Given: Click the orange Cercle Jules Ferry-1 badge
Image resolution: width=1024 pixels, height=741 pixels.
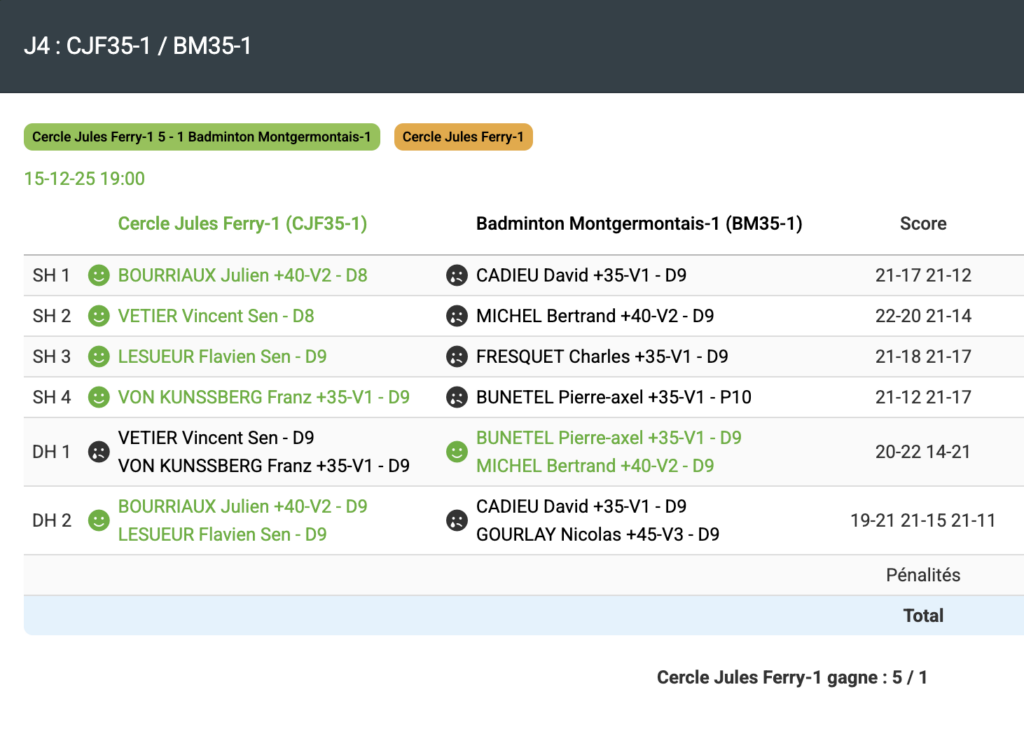Looking at the screenshot, I should (x=463, y=137).
